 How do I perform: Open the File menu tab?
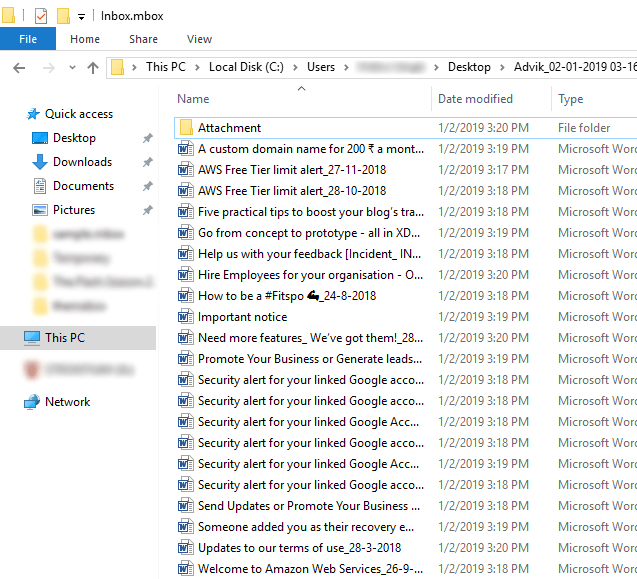(x=28, y=39)
